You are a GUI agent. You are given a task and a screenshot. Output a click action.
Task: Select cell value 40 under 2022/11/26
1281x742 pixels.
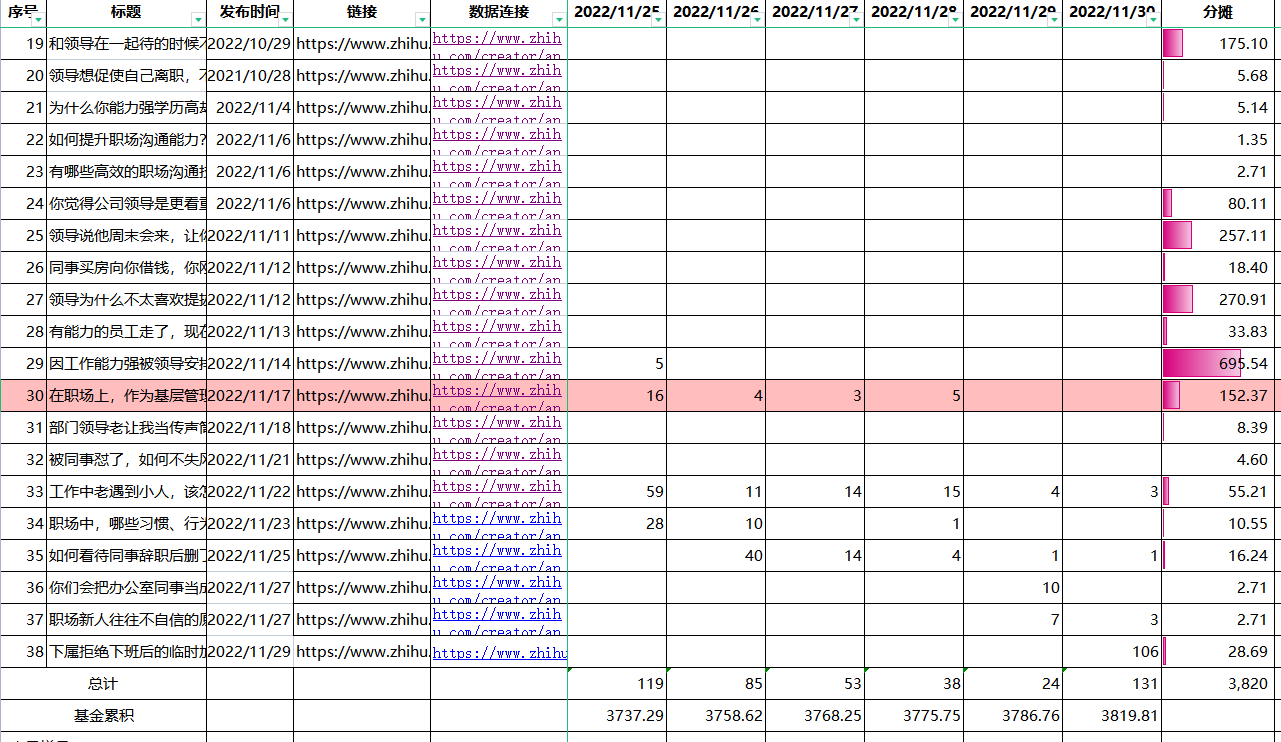pyautogui.click(x=716, y=556)
